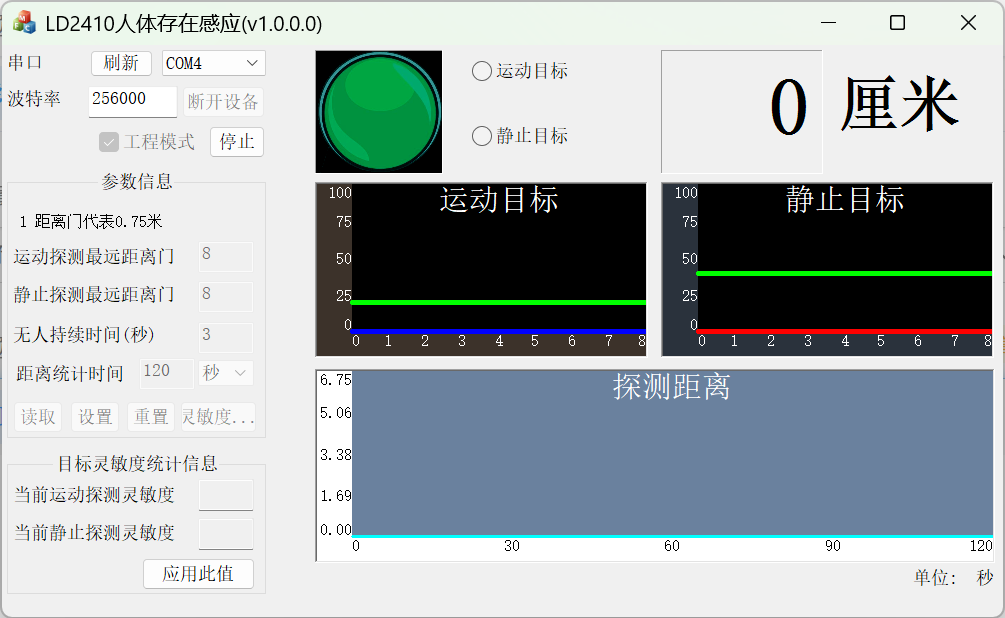Click the 波特率 baud rate field

133,101
